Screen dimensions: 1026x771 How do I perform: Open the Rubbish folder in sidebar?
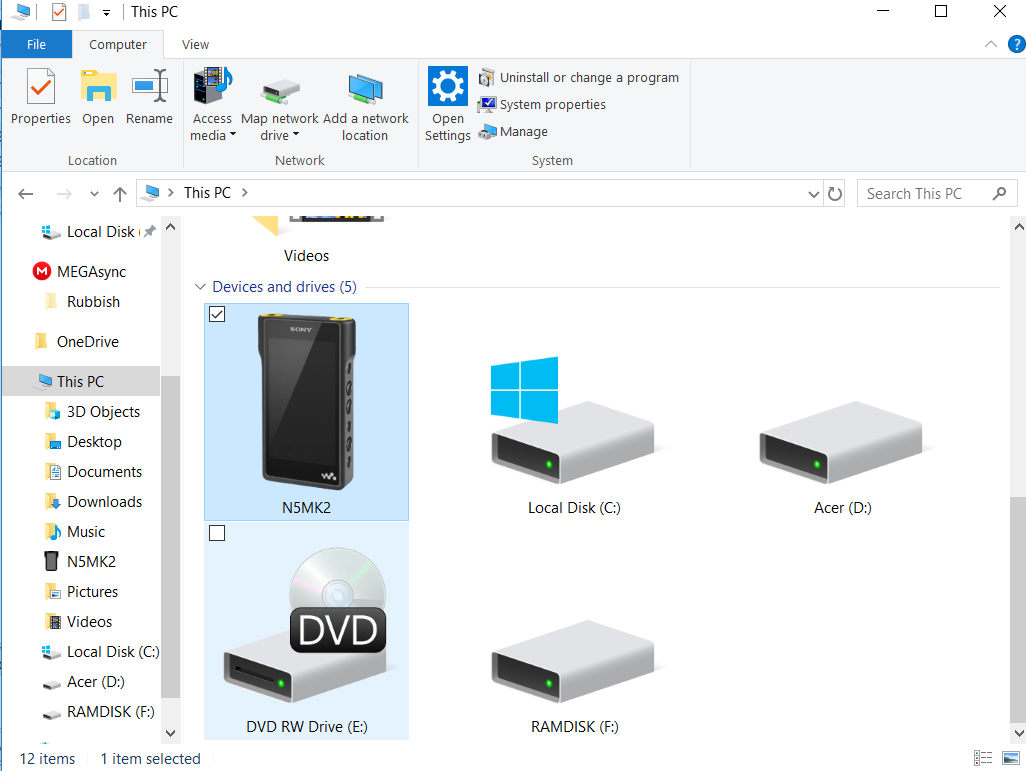pyautogui.click(x=82, y=302)
